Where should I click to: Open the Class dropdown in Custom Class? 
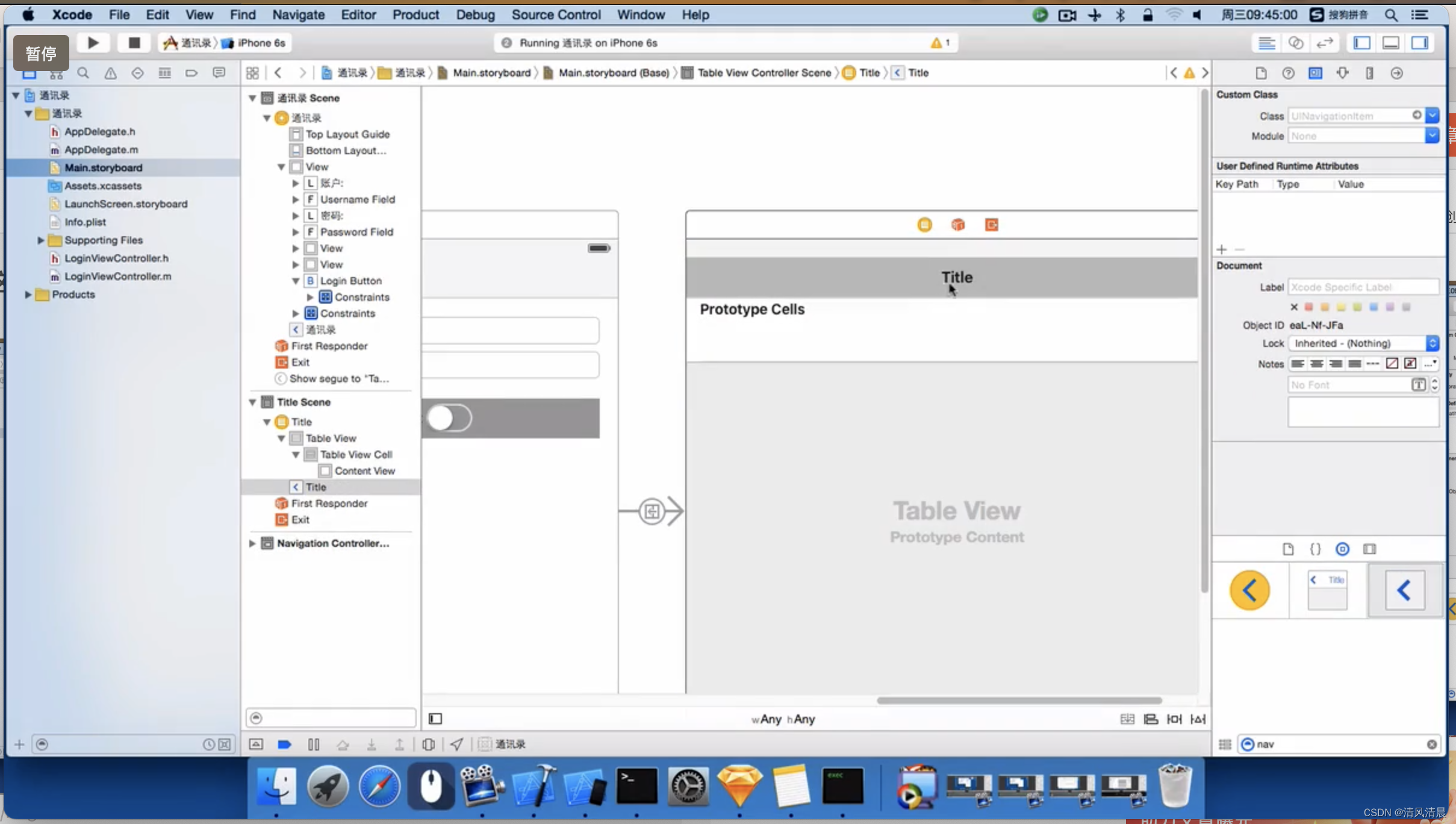point(1433,116)
